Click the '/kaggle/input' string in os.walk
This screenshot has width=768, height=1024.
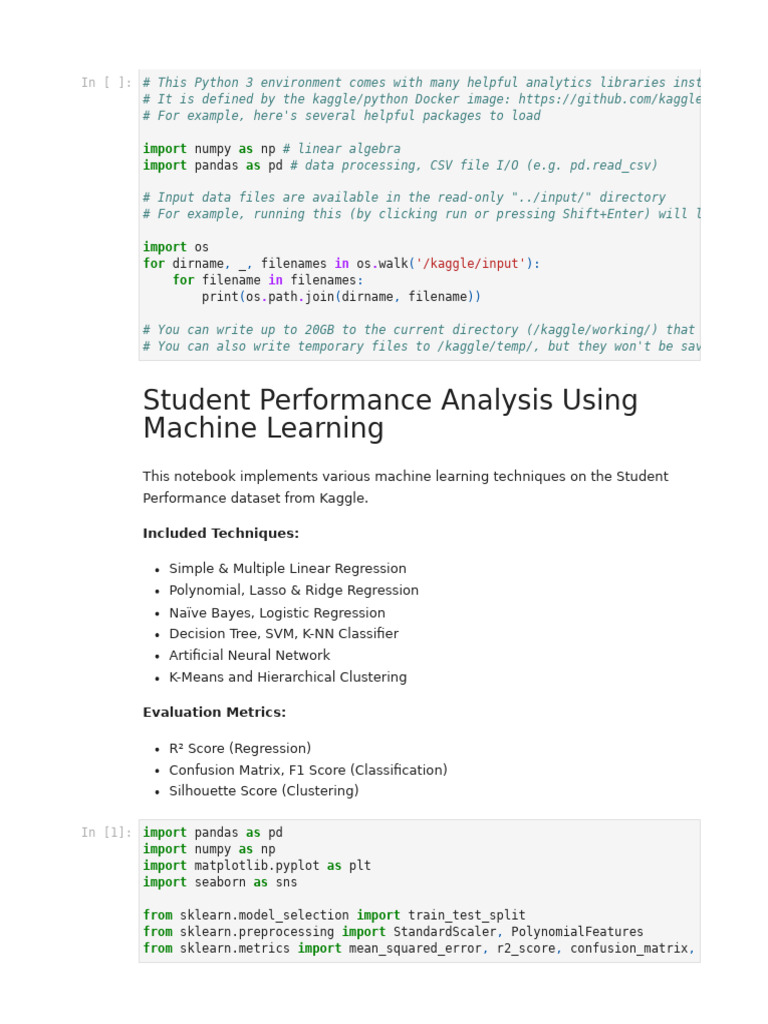tap(470, 264)
